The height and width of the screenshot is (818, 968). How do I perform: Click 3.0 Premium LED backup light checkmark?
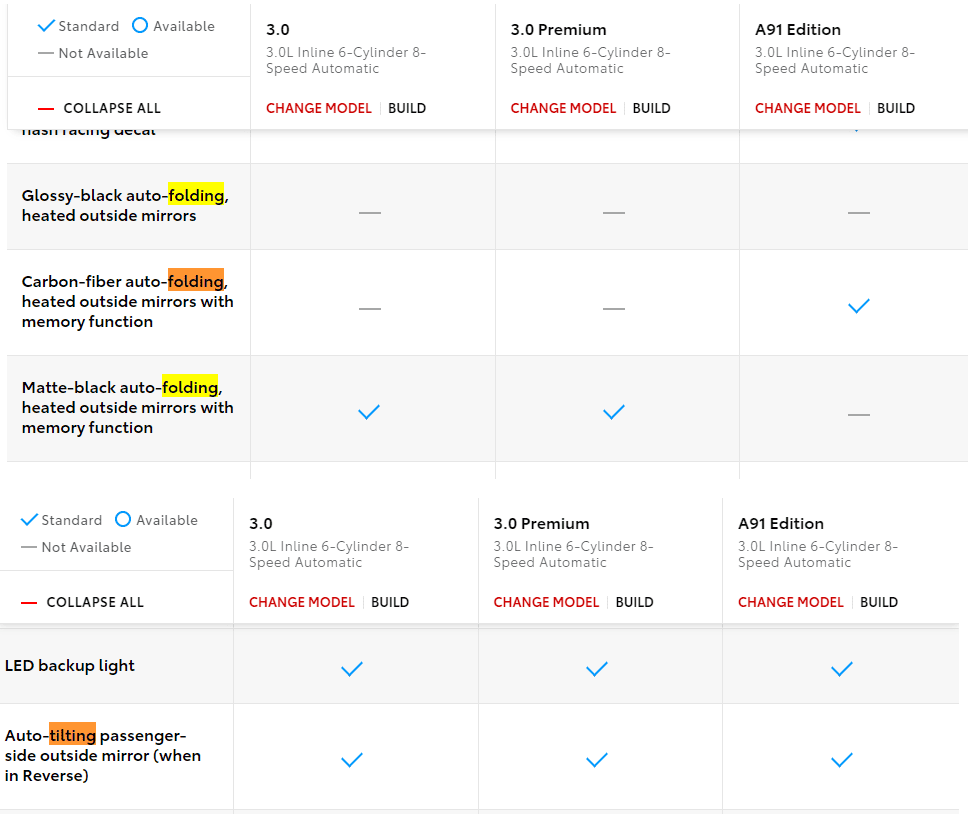tap(597, 669)
